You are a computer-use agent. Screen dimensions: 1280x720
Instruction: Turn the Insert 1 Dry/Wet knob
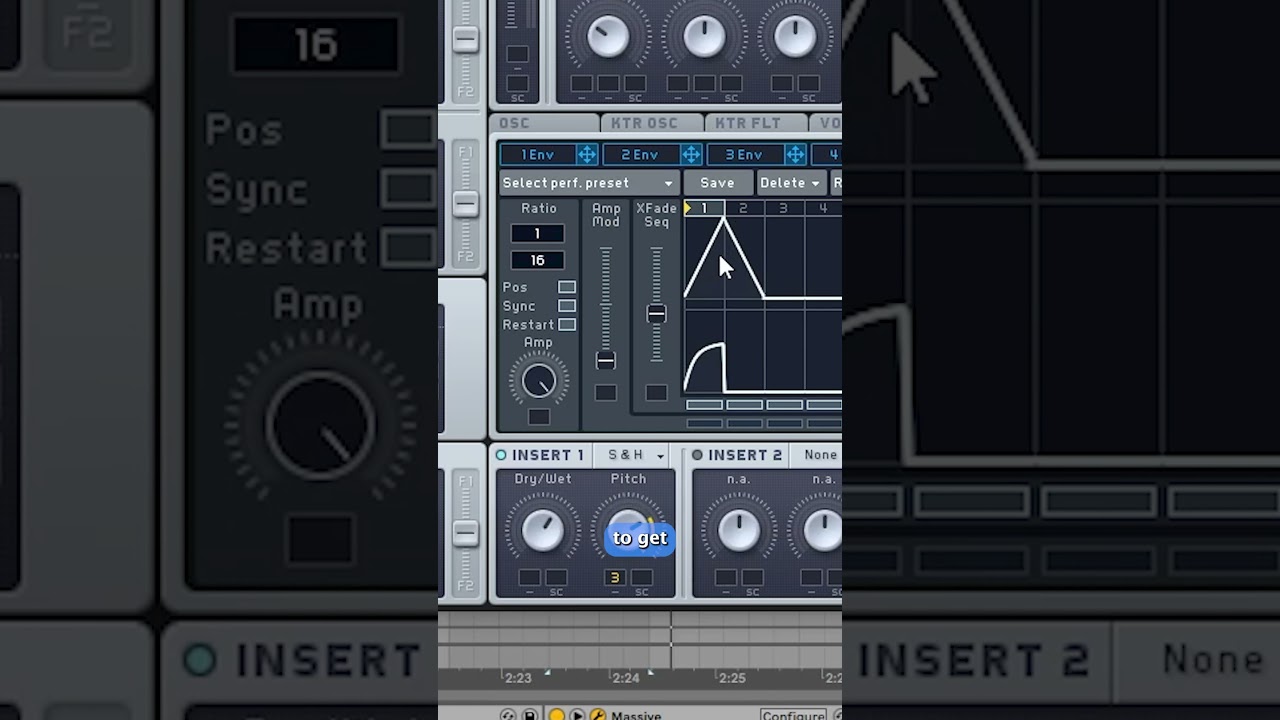tap(543, 530)
